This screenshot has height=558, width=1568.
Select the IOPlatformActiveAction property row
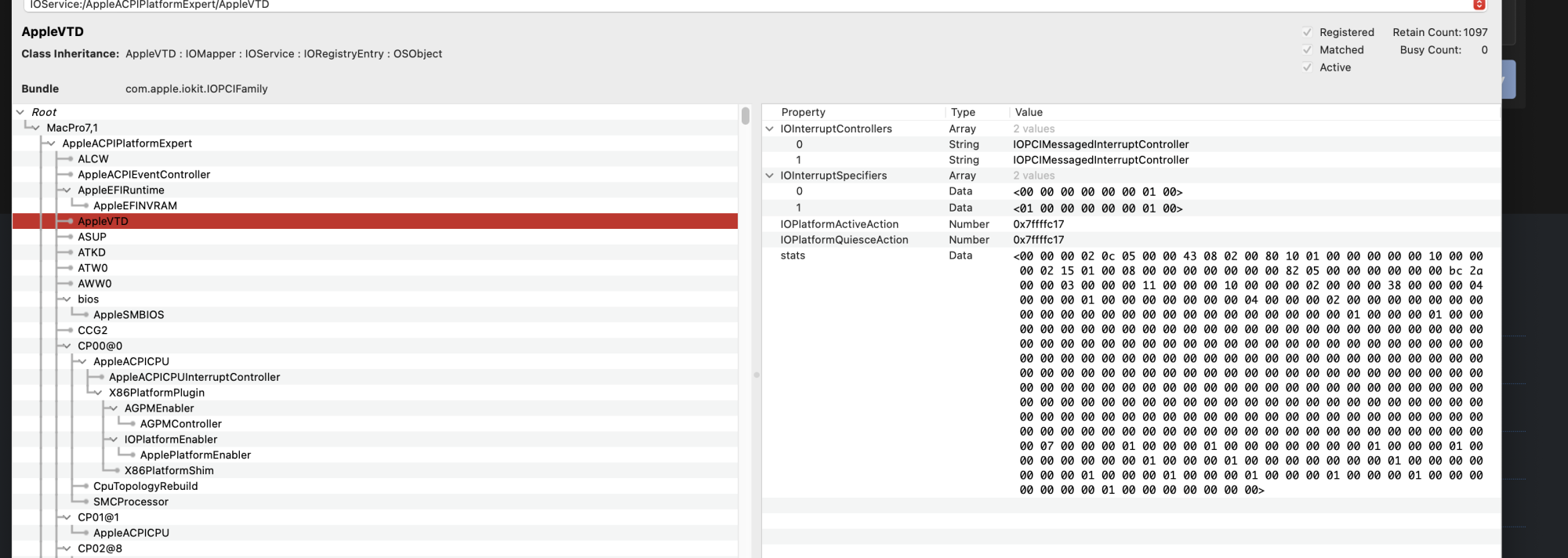point(1131,224)
